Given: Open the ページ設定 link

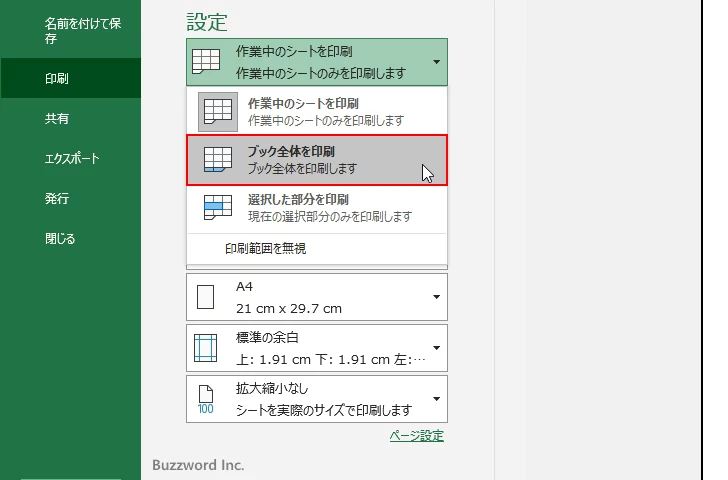Looking at the screenshot, I should (416, 435).
